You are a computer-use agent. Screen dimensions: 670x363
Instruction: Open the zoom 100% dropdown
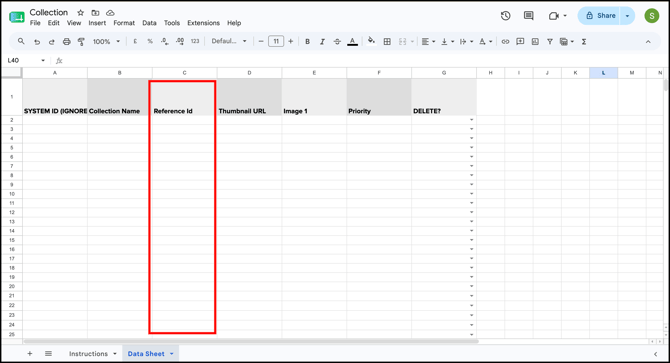(106, 41)
